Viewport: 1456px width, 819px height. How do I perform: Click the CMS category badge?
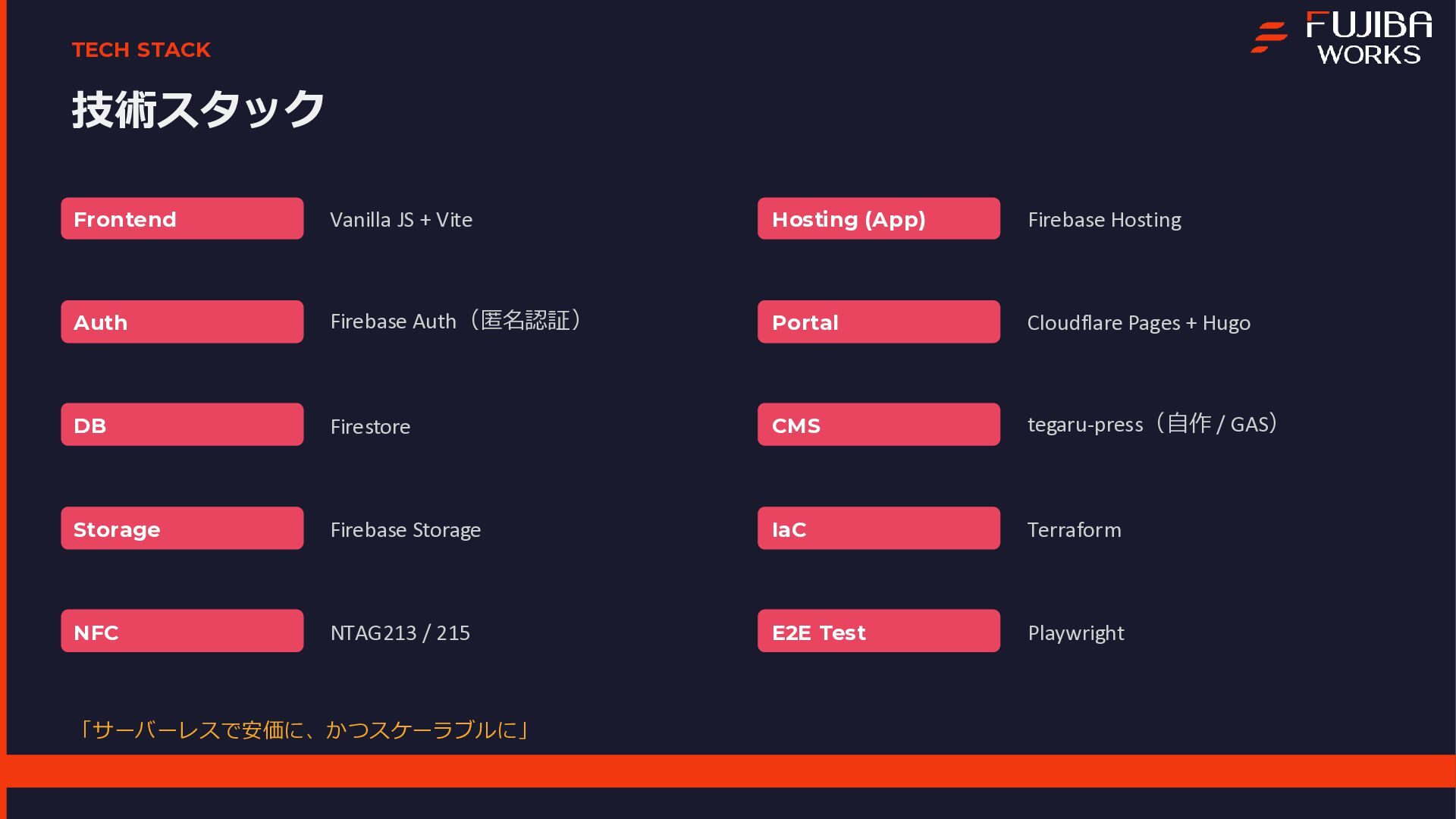click(x=878, y=425)
